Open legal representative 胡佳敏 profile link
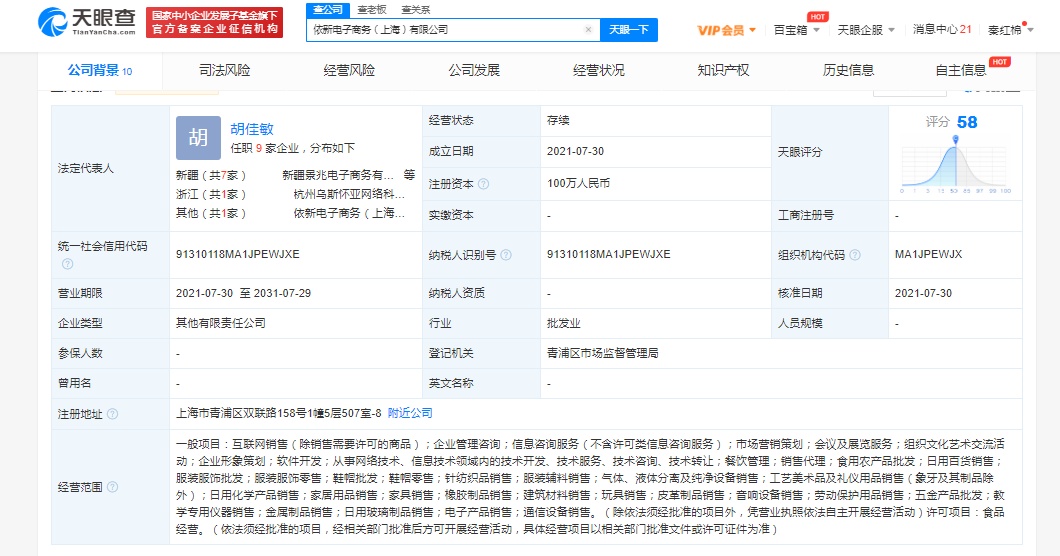Image resolution: width=1060 pixels, height=556 pixels. (x=251, y=129)
